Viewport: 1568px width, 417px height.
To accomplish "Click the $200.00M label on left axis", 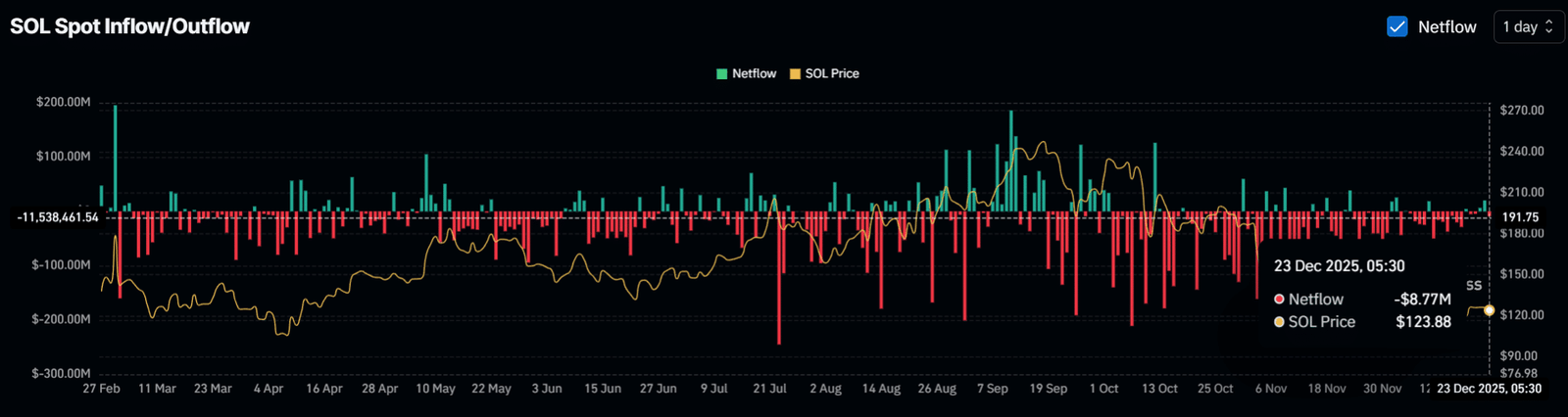I will tap(63, 102).
